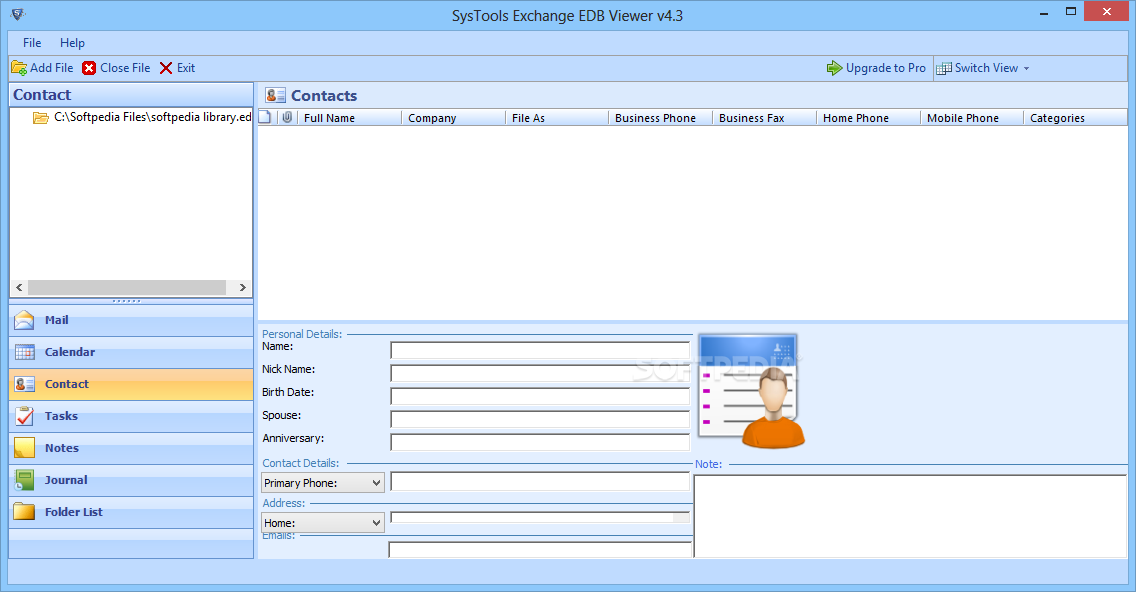Minimize the EDB Viewer window

coord(1044,12)
